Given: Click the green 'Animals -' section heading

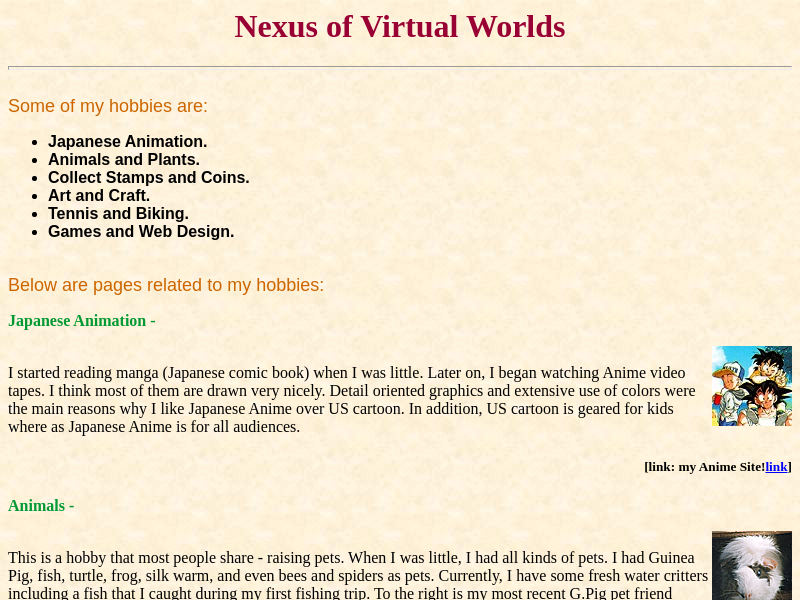Looking at the screenshot, I should [x=41, y=506].
